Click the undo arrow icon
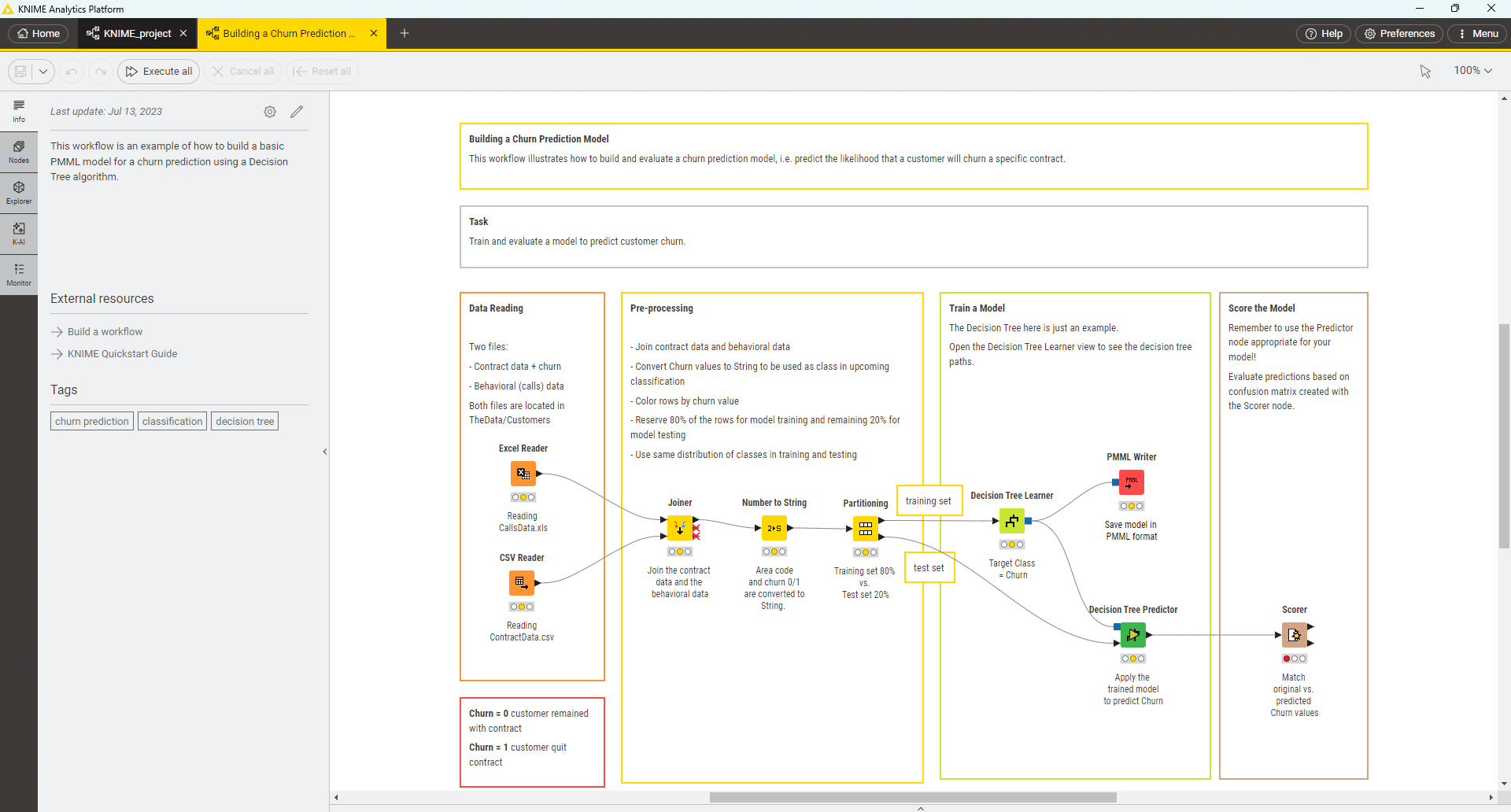Viewport: 1511px width, 812px height. coord(72,72)
